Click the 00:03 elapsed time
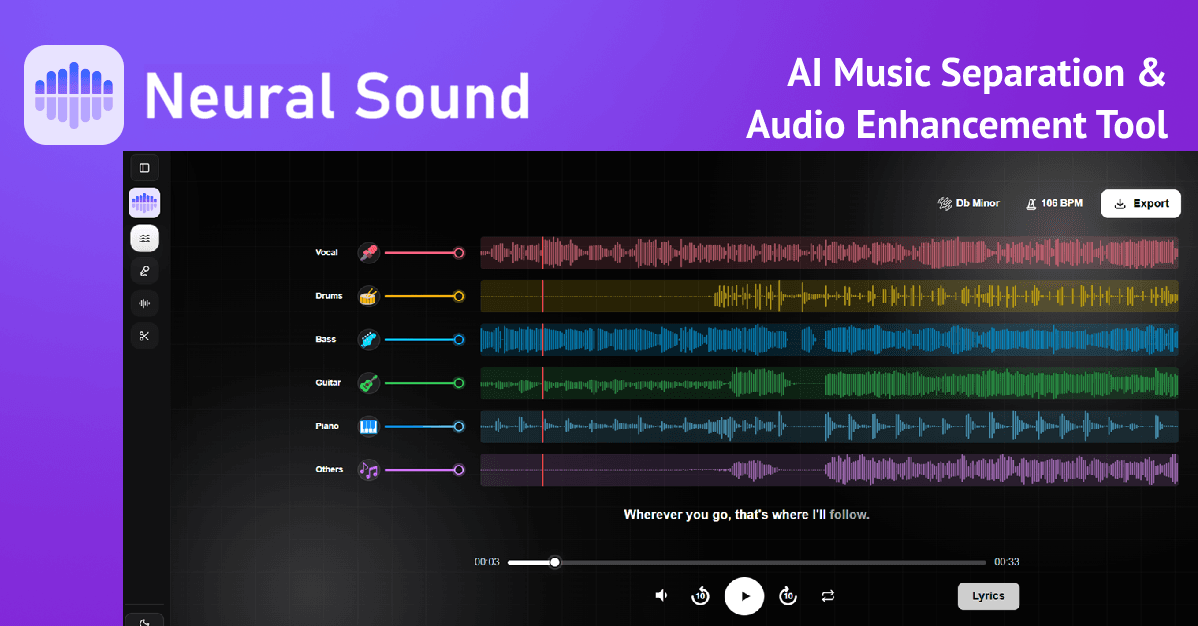The width and height of the screenshot is (1198, 626). [x=487, y=562]
